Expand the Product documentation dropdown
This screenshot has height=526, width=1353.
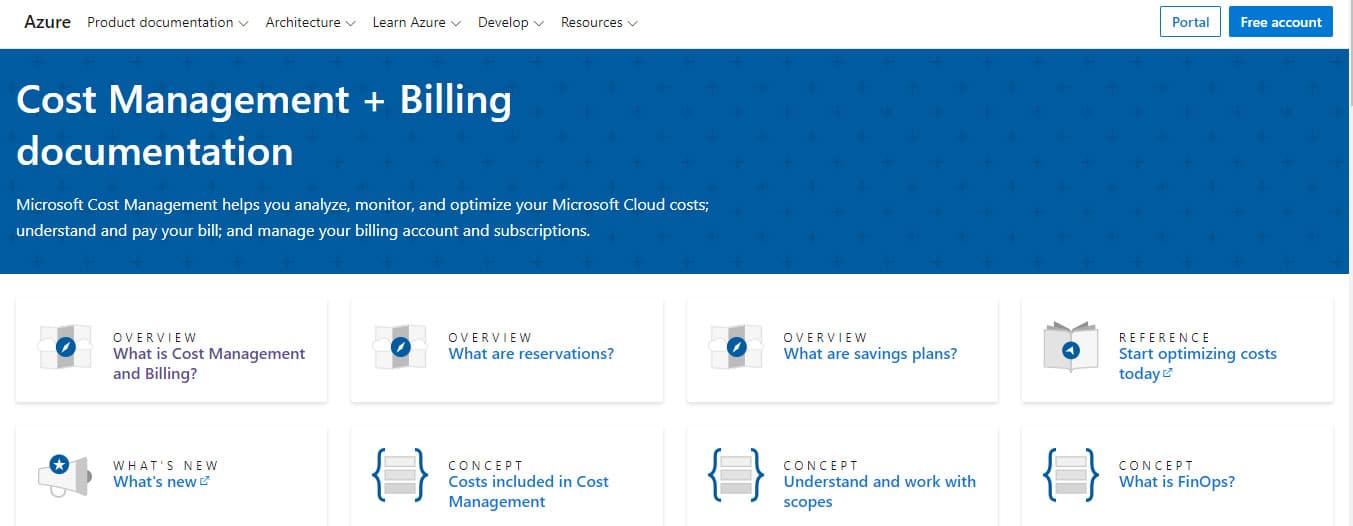click(x=167, y=22)
